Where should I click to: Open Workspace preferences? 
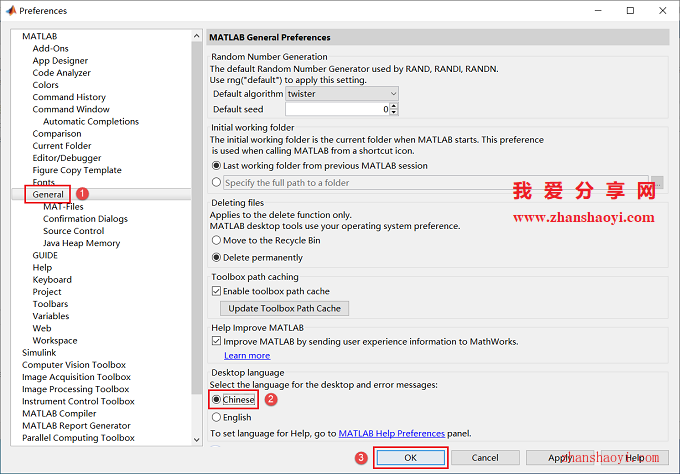click(55, 340)
